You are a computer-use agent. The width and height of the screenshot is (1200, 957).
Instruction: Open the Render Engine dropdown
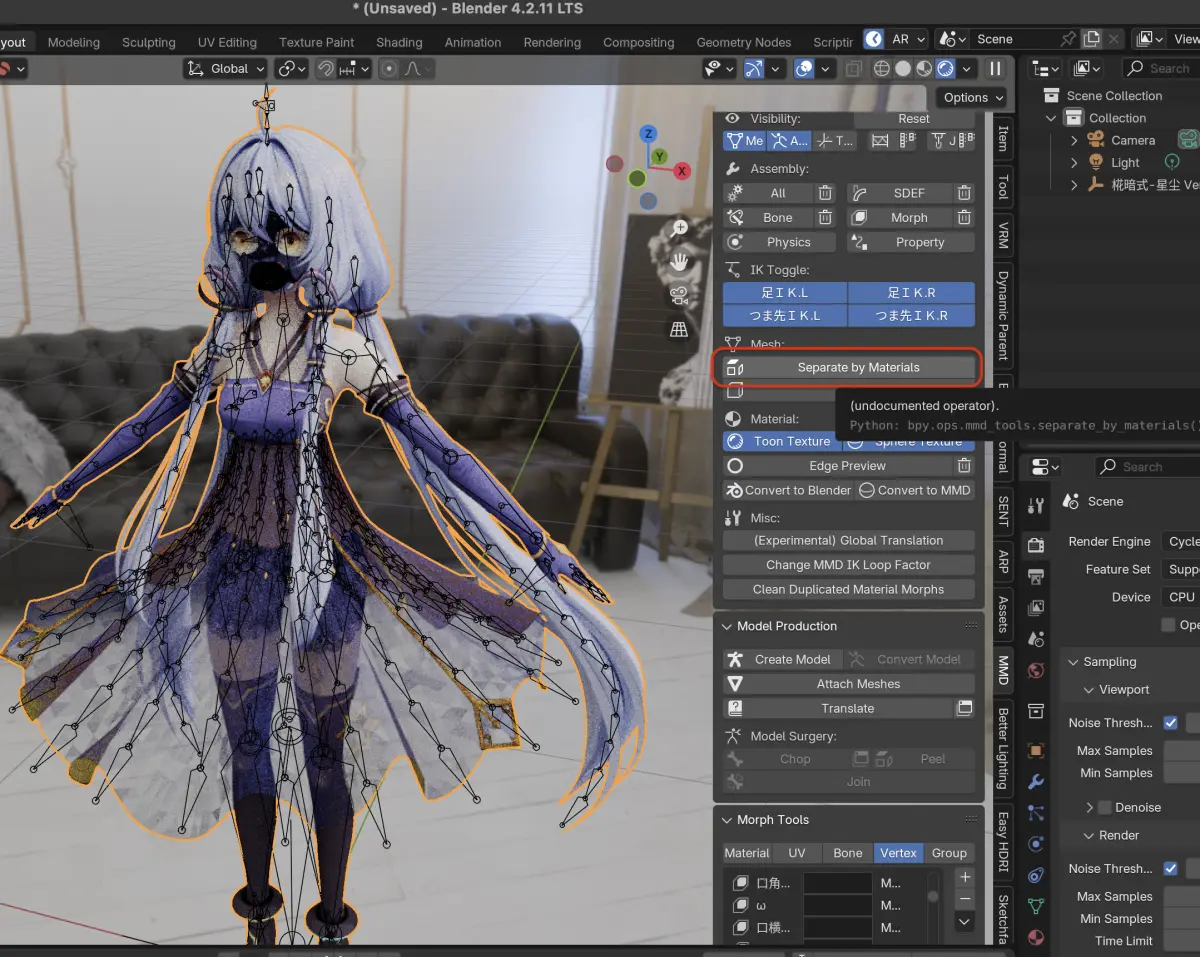pyautogui.click(x=1180, y=541)
